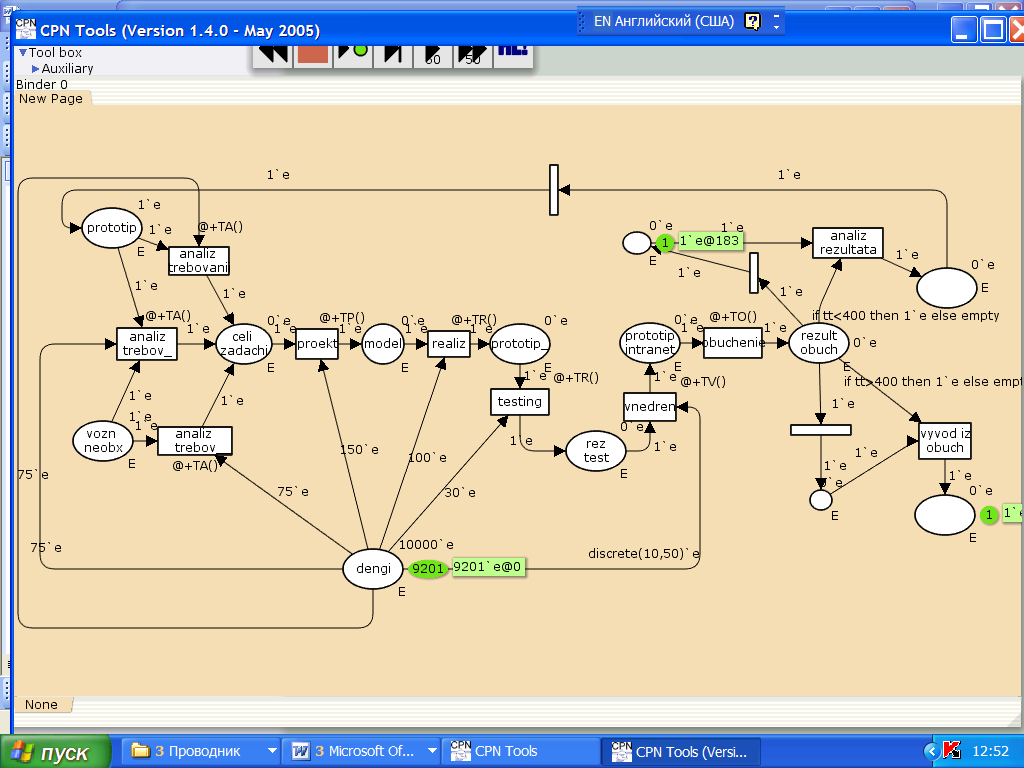
Task: Show hidden tray icons with the chevron
Action: coord(931,751)
